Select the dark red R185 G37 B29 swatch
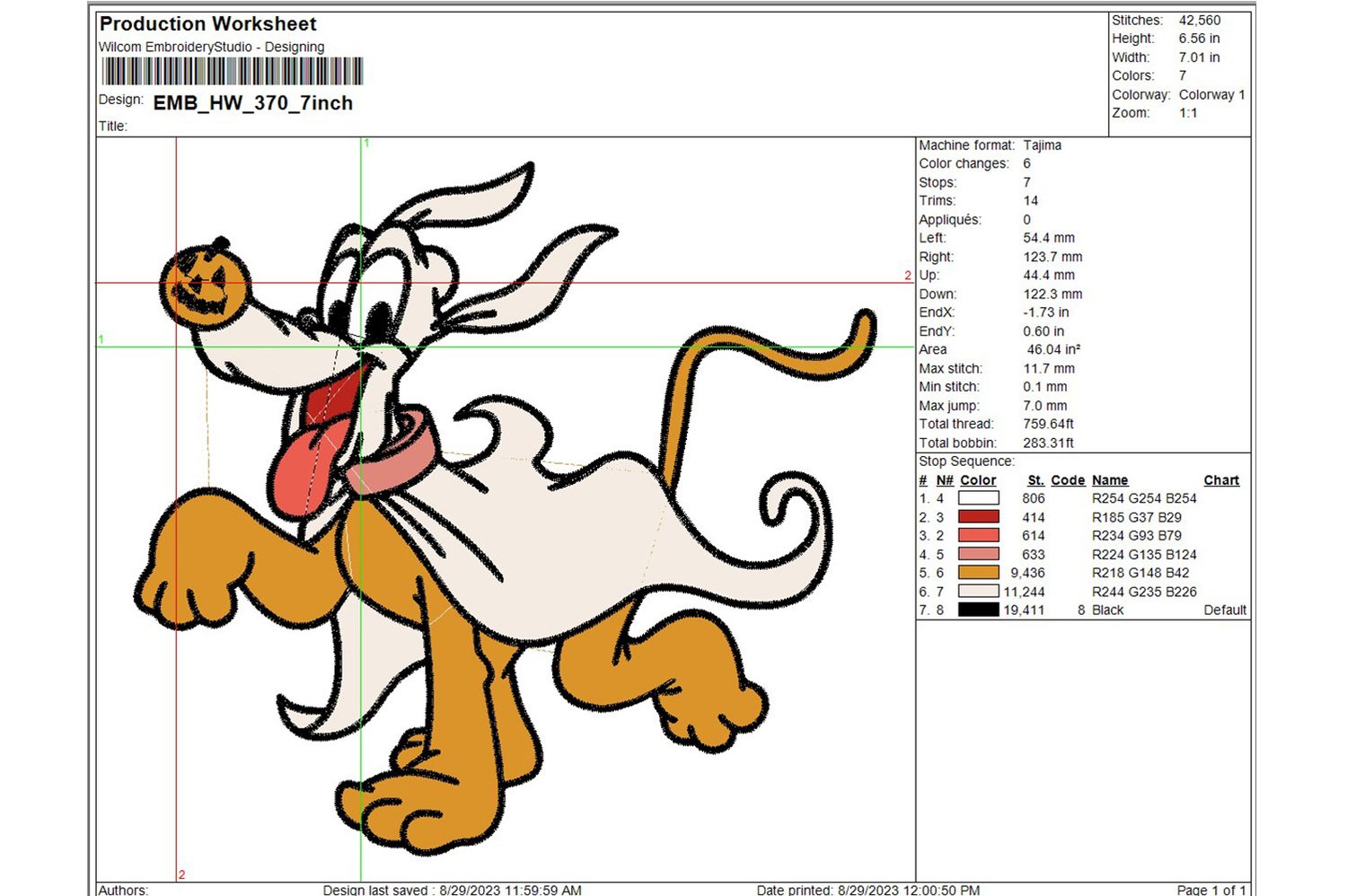Viewport: 1347px width, 896px height. tap(979, 517)
